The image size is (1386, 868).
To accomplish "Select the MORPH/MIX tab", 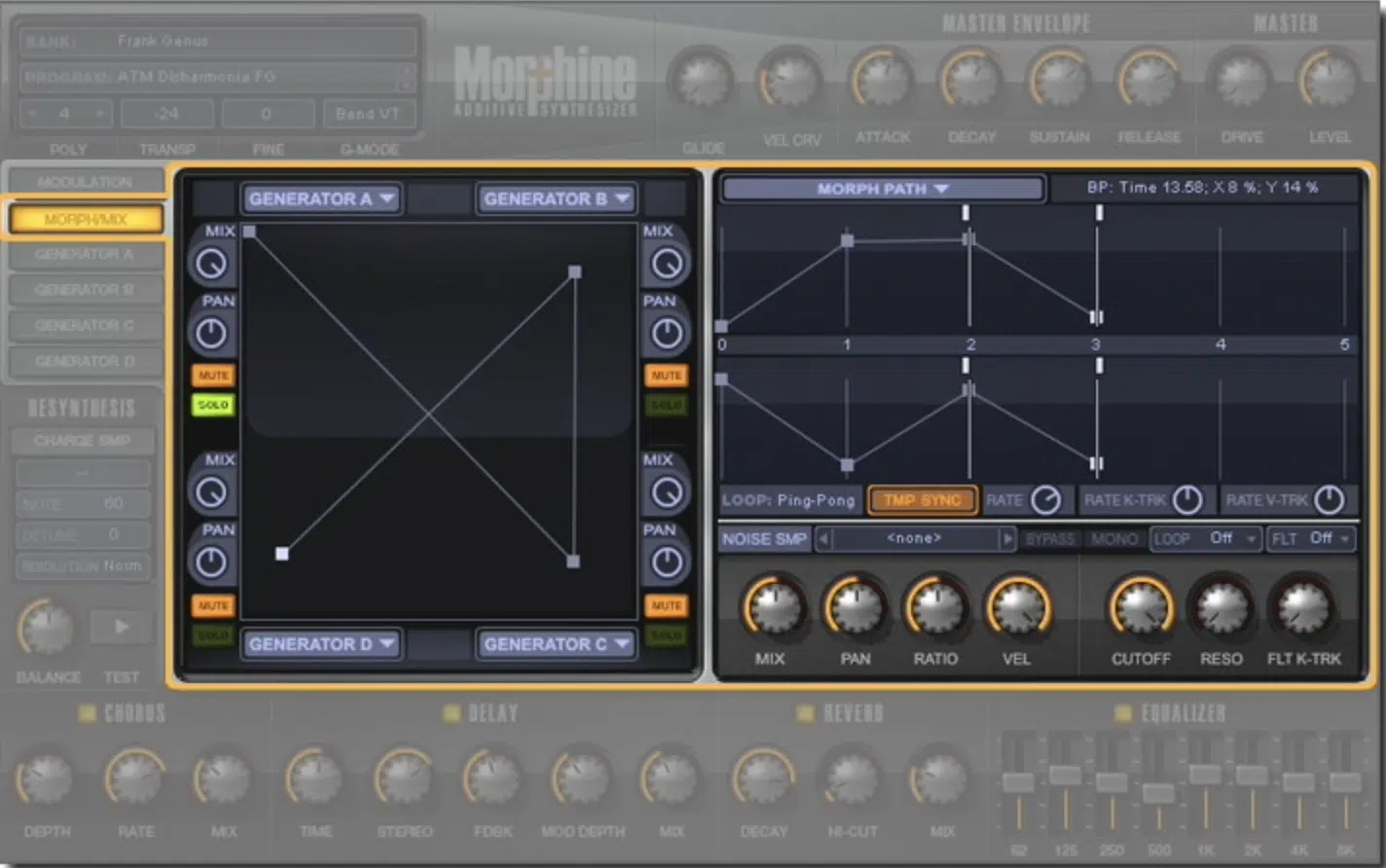I will click(x=86, y=219).
